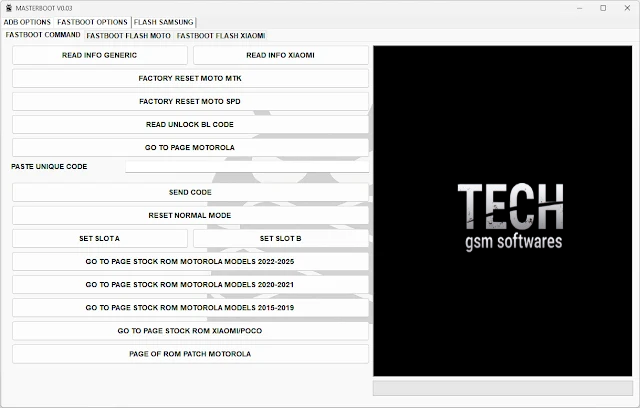
Task: Open the FASTBOOT OPTIONS tab
Action: 92,22
